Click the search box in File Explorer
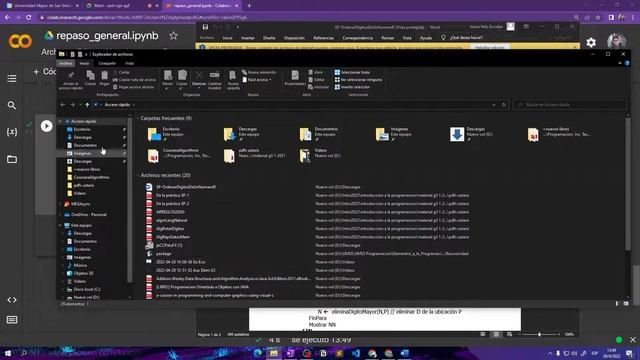 (569, 105)
